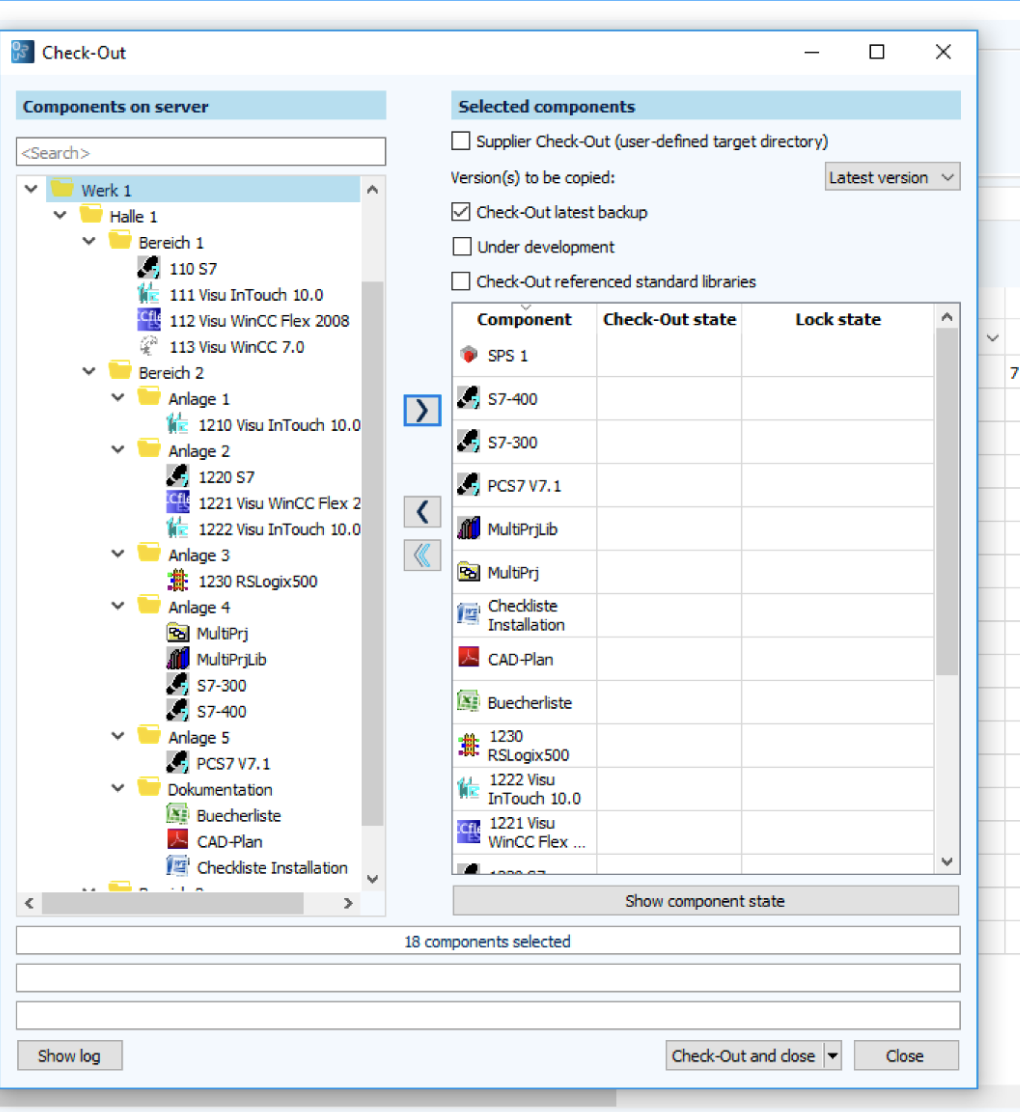Viewport: 1020px width, 1112px height.
Task: Open Check-Out and close dropdown arrow
Action: [833, 1056]
